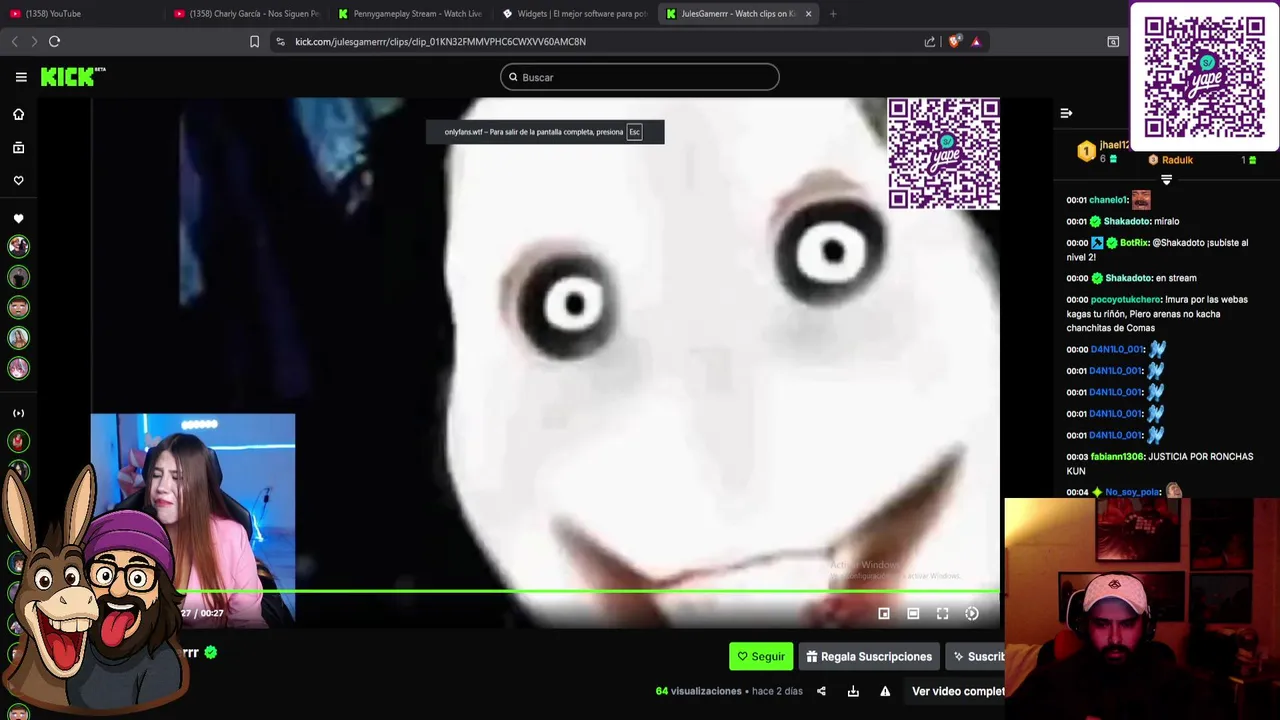Viewport: 1280px width, 720px height.
Task: Switch to the first YouTube tab
Action: [79, 14]
